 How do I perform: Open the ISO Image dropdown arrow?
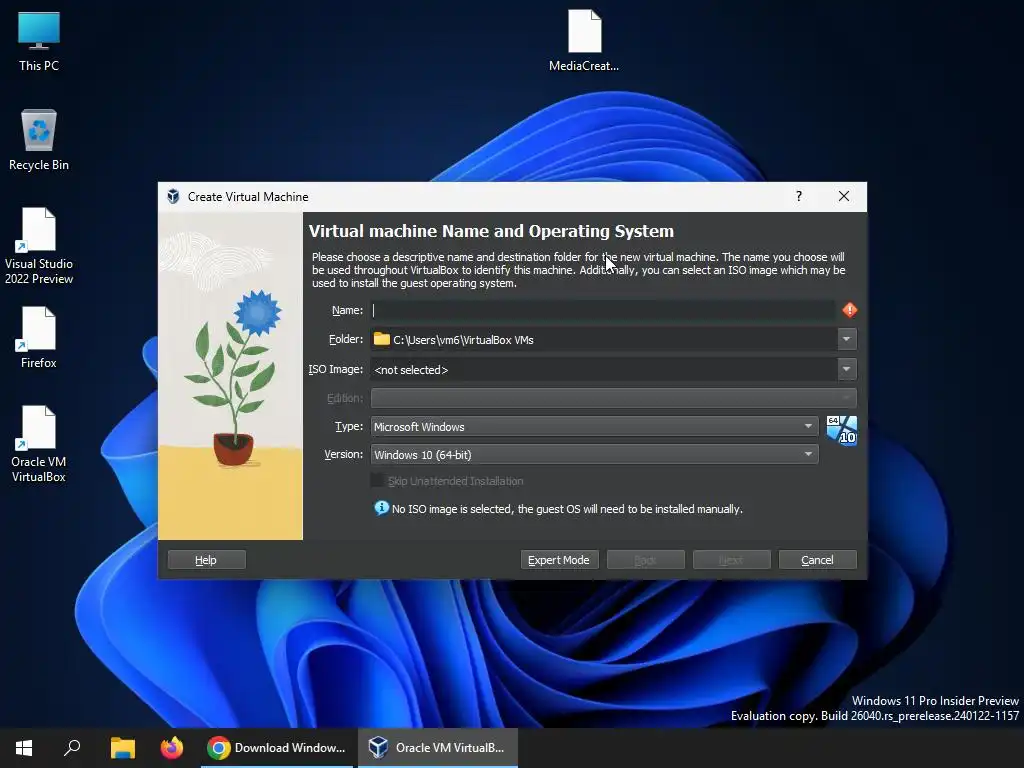(x=846, y=369)
